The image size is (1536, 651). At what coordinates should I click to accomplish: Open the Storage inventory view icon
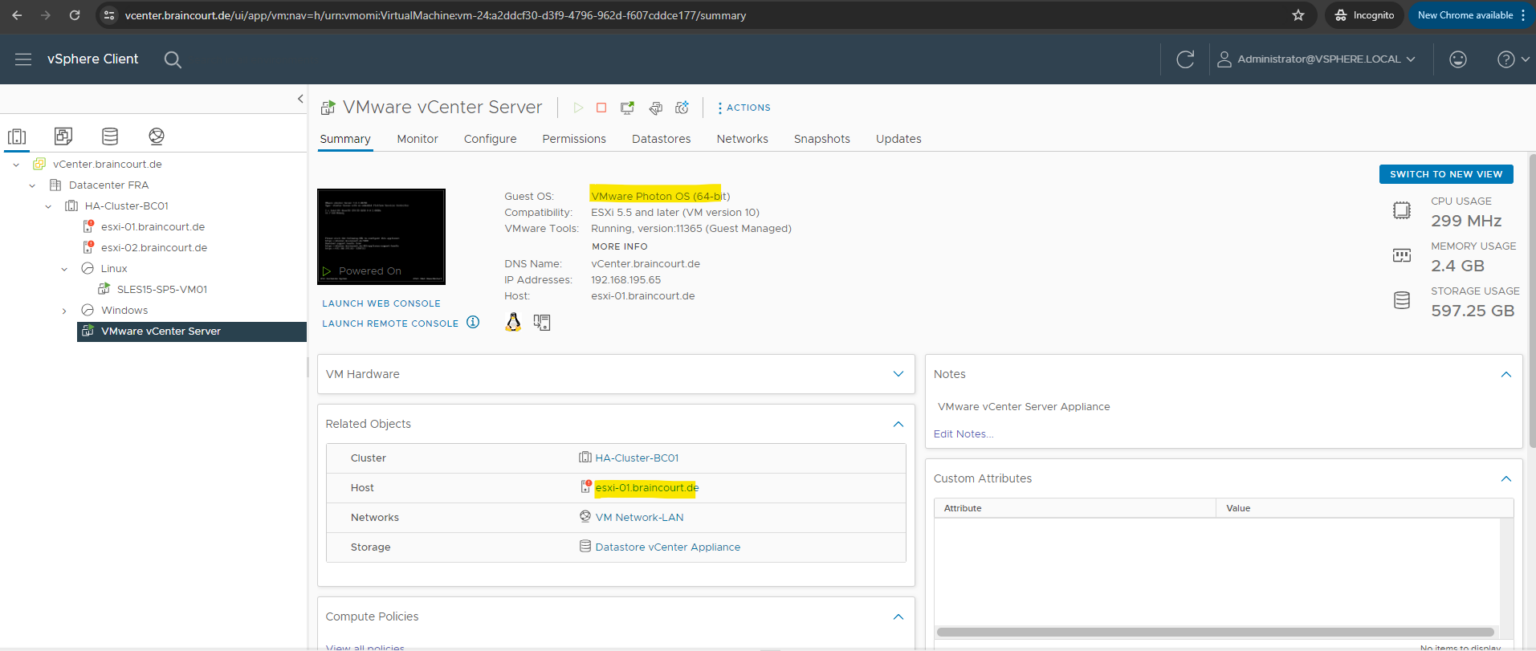coord(110,135)
